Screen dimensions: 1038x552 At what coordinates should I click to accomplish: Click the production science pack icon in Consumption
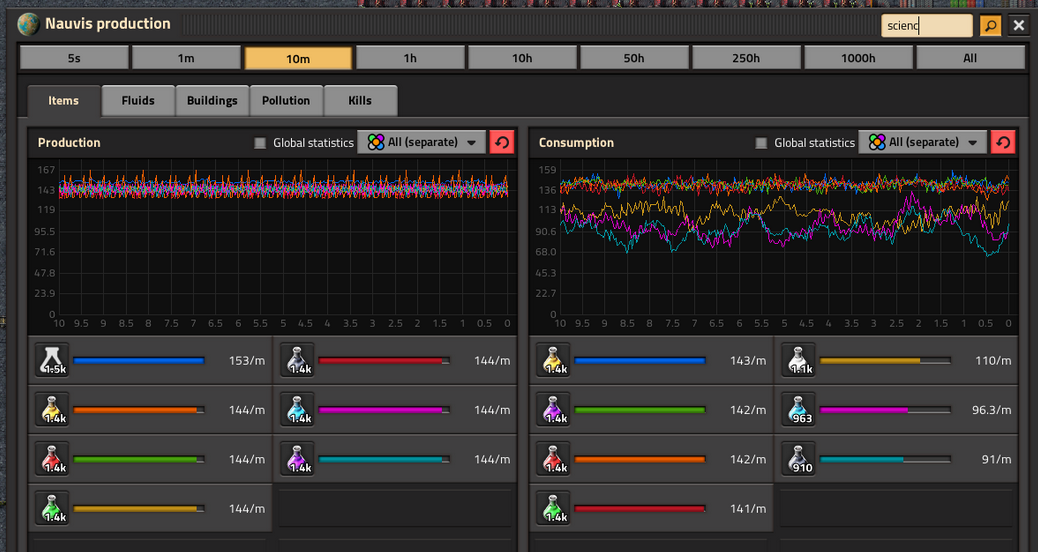pos(553,410)
